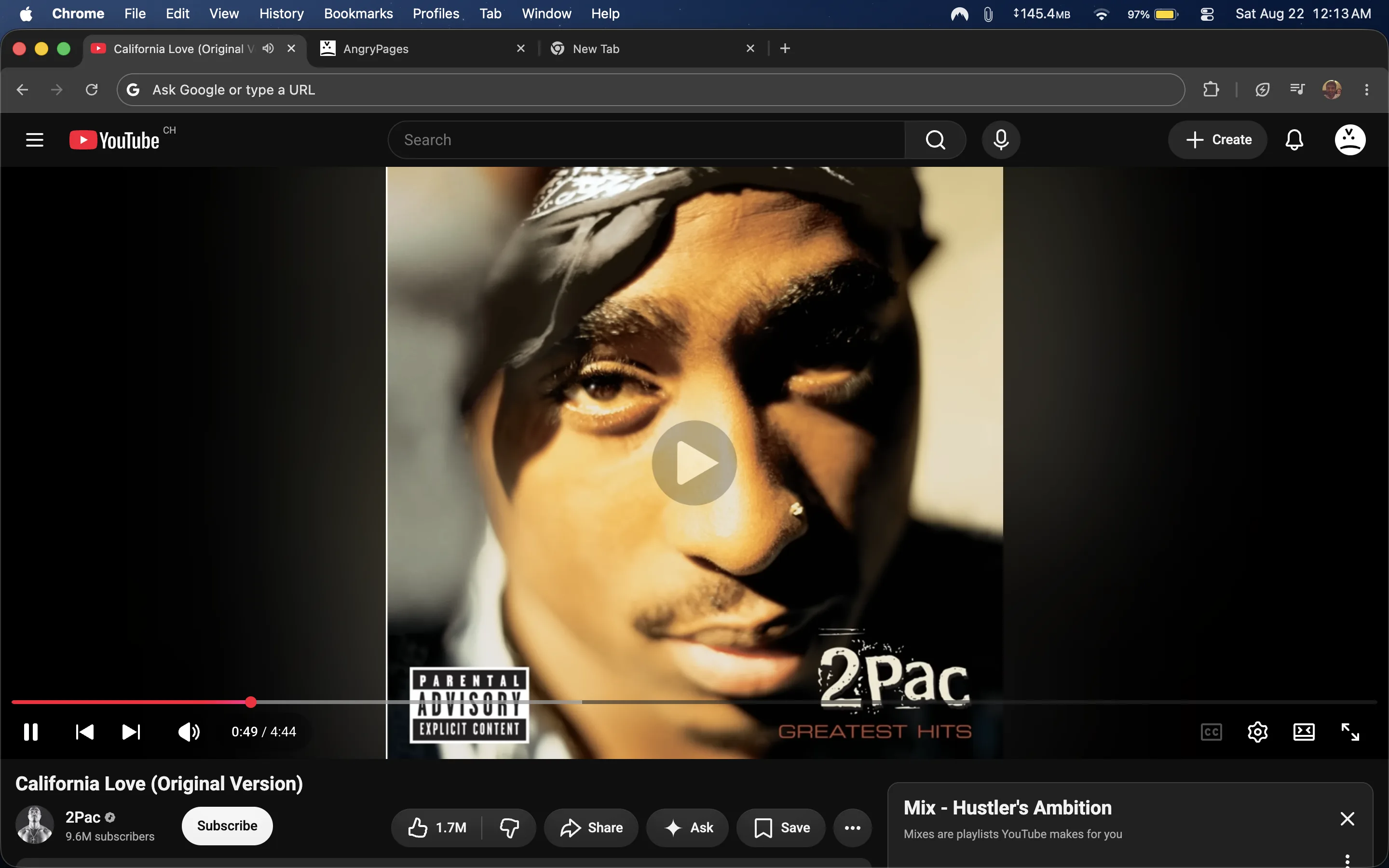This screenshot has height=868, width=1389.
Task: Click the large play overlay on video
Action: 694,463
